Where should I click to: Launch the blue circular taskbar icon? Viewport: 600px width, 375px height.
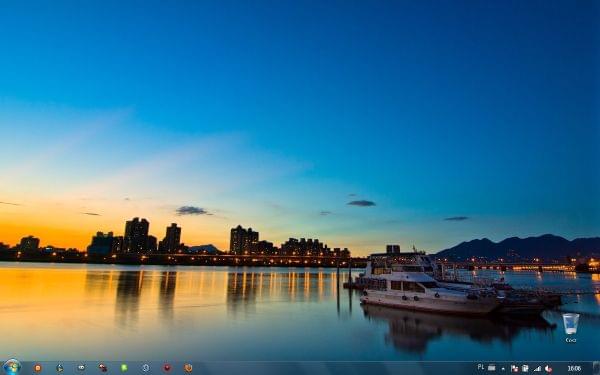coord(145,368)
